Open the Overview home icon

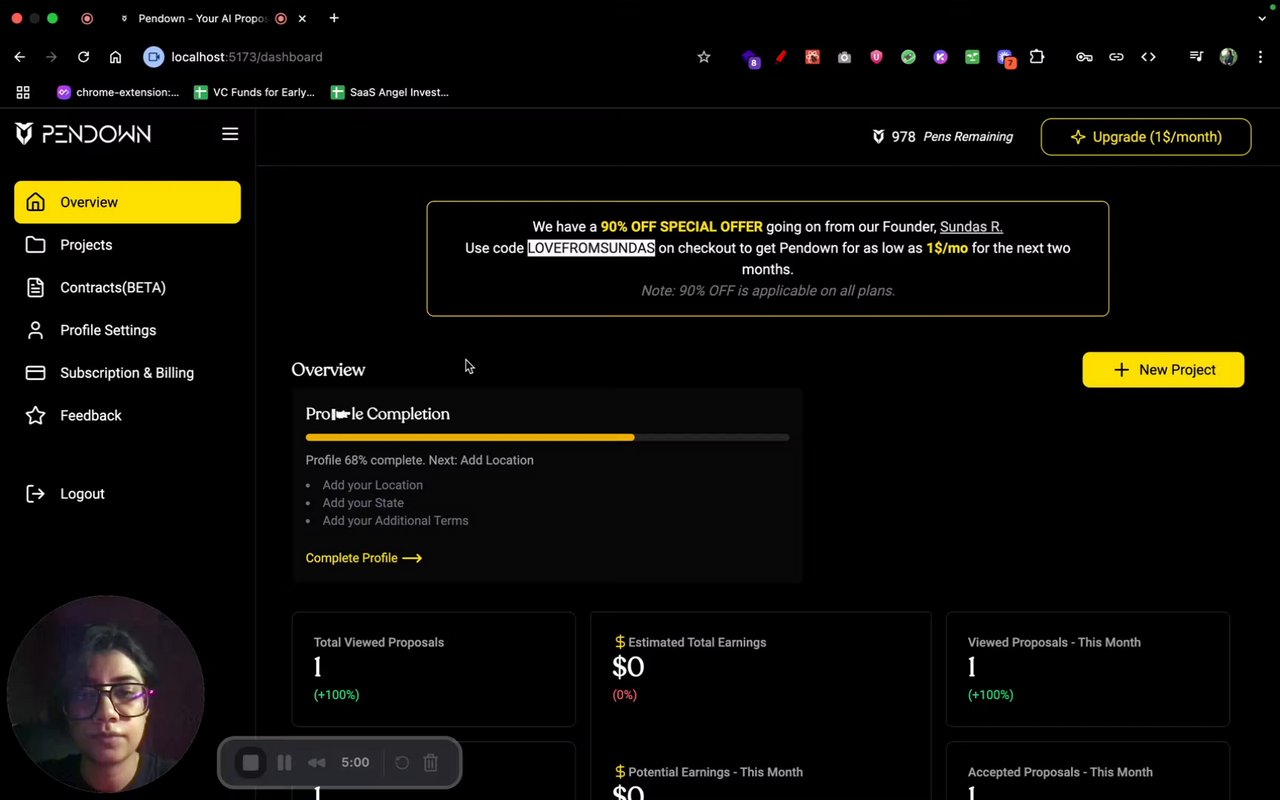point(36,202)
